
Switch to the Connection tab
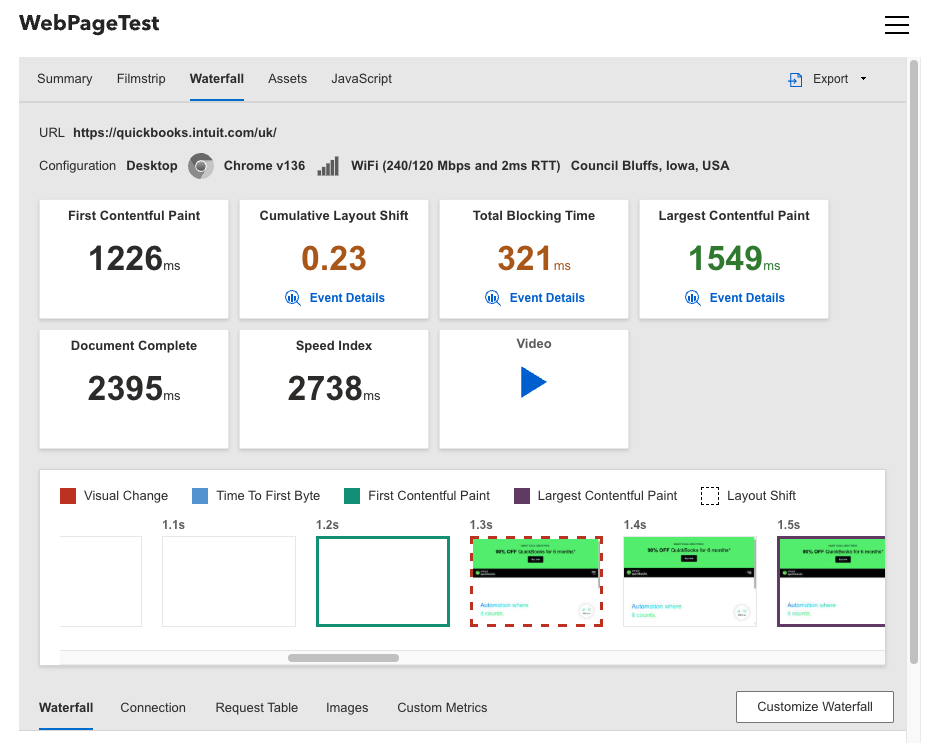tap(152, 707)
